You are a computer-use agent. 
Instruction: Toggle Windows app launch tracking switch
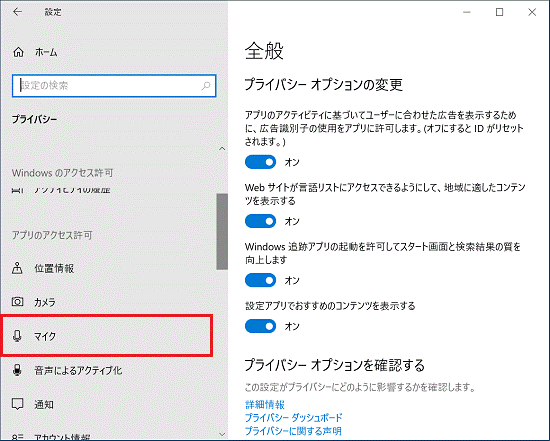point(260,280)
